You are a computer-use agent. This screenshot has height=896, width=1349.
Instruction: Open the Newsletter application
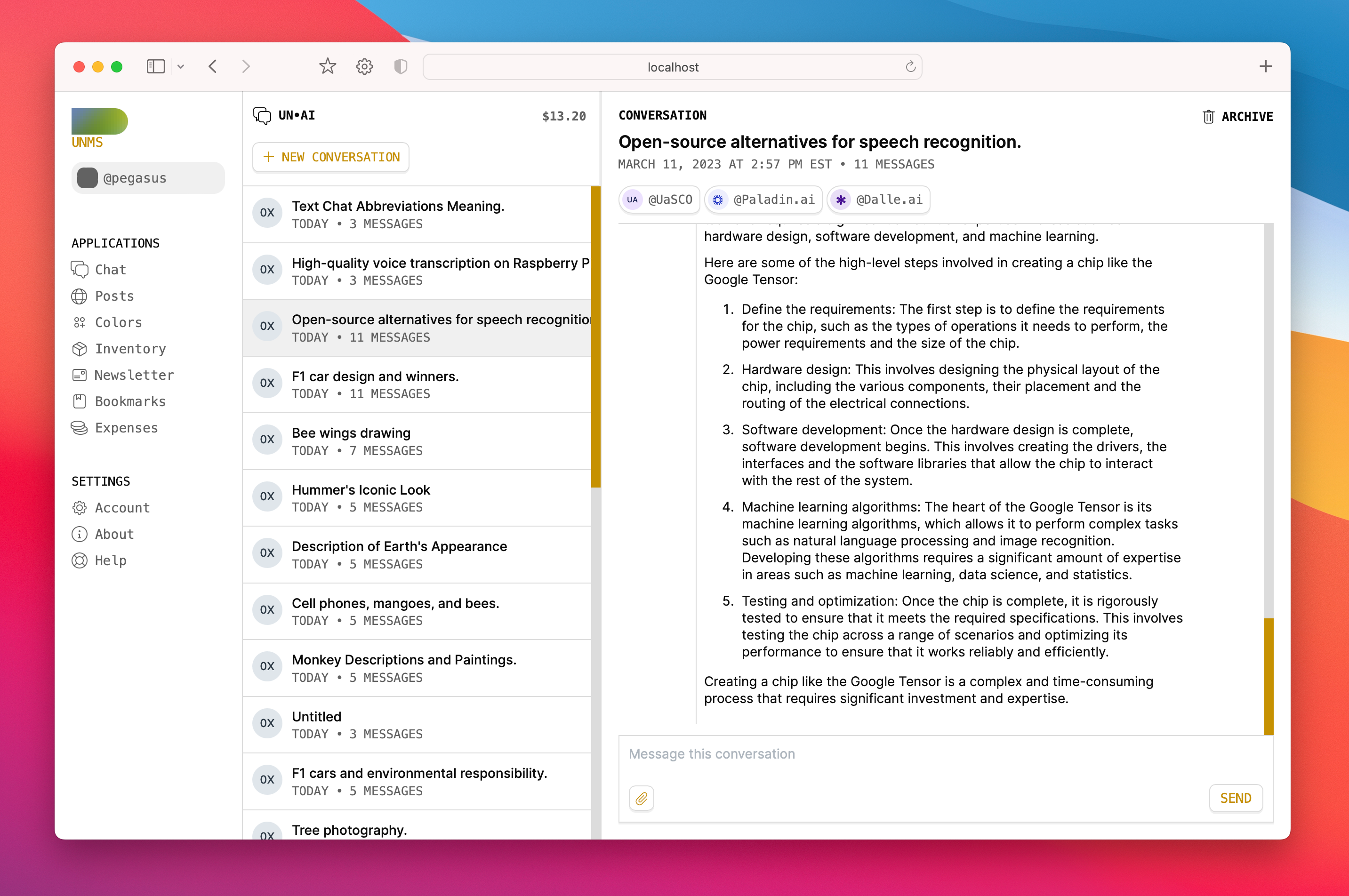(x=134, y=375)
